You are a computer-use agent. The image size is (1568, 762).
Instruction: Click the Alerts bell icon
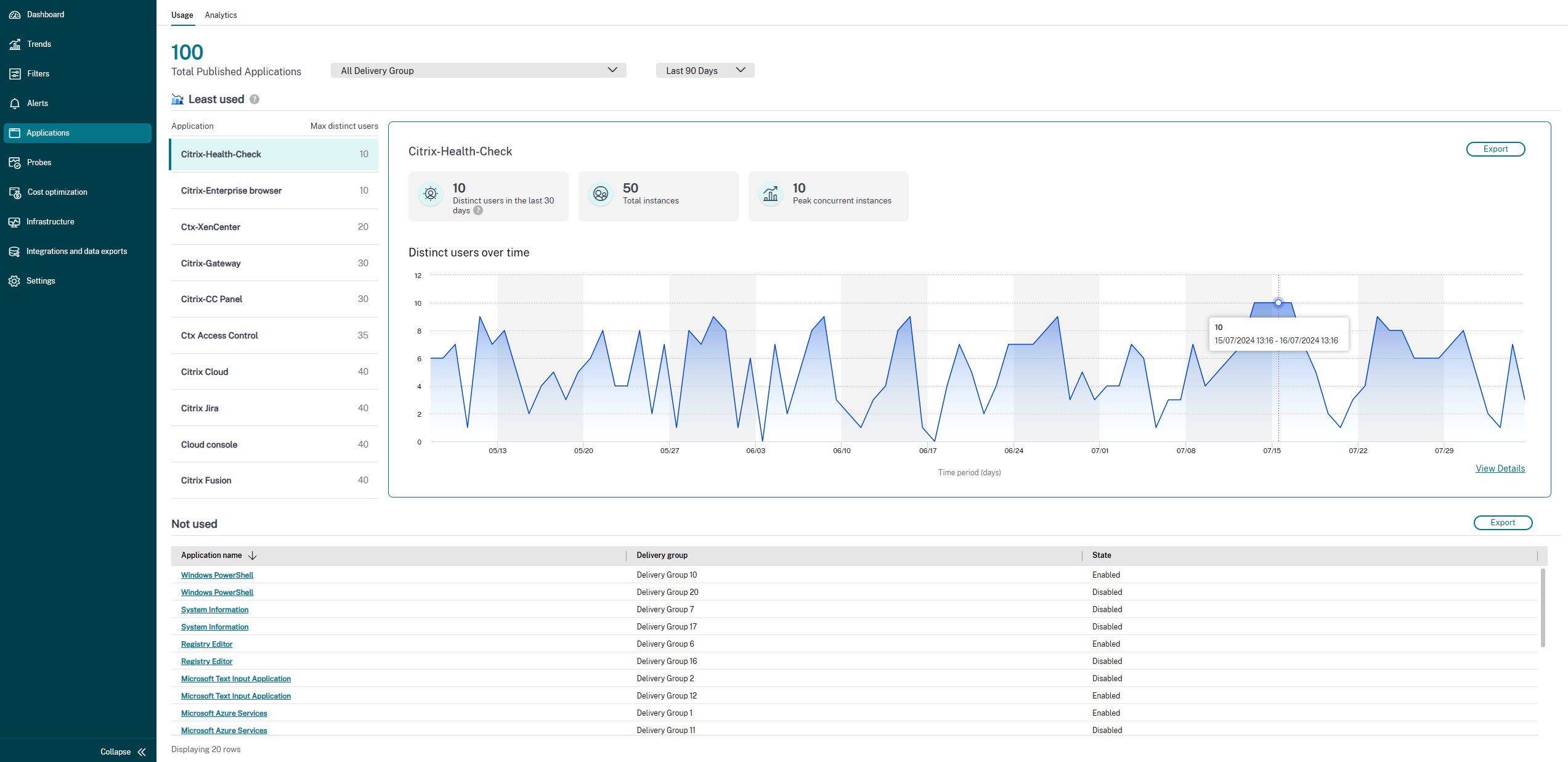coord(15,103)
